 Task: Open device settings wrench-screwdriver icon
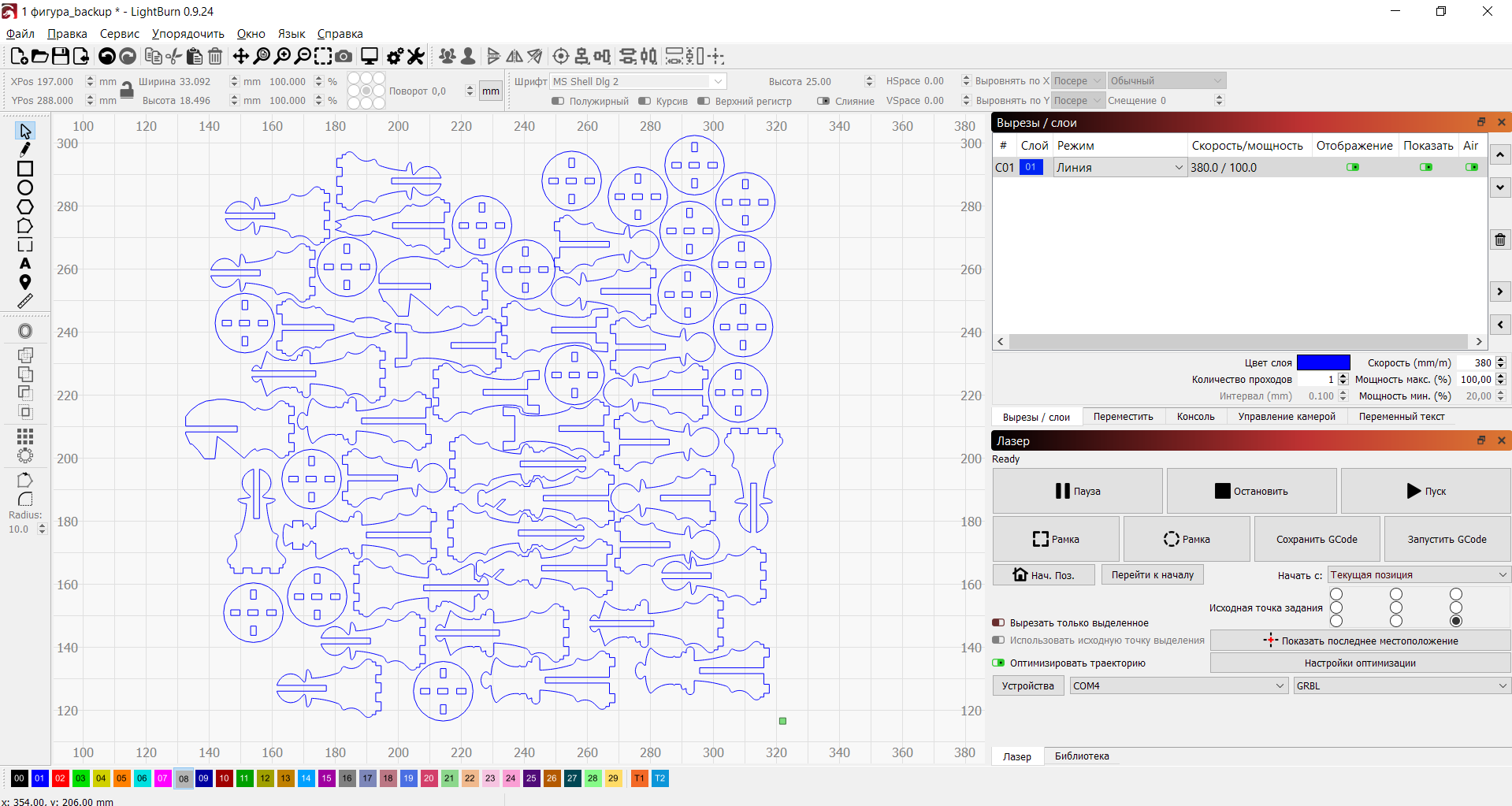415,56
